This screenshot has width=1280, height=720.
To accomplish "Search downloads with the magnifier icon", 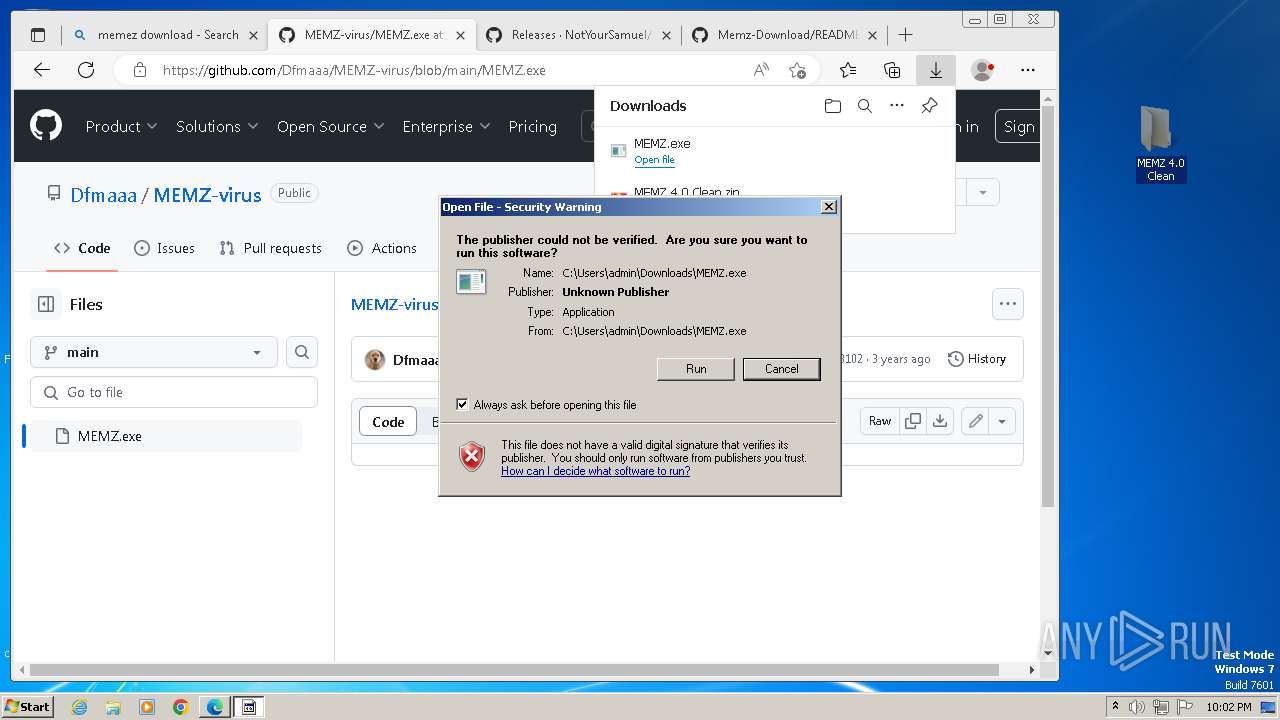I will pos(865,106).
